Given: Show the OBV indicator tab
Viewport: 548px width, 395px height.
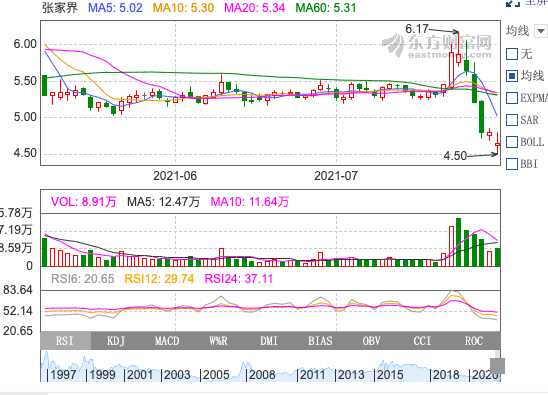Looking at the screenshot, I should click(x=371, y=341).
